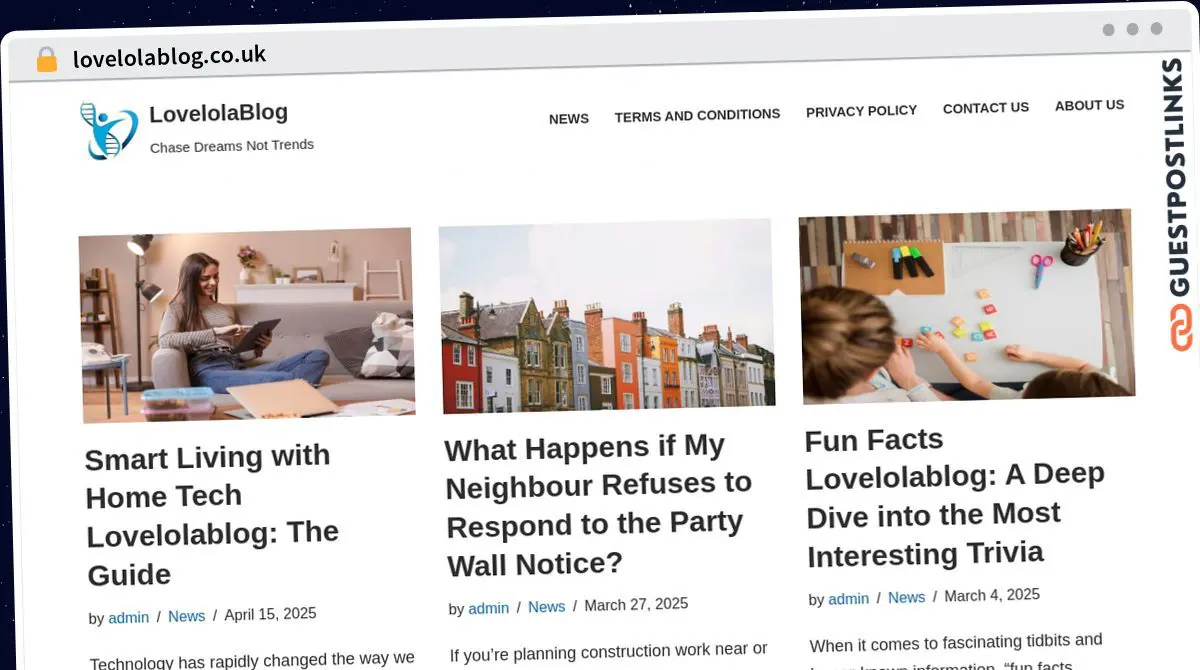This screenshot has width=1200, height=670.
Task: Open the NEWS menu item
Action: tap(568, 118)
